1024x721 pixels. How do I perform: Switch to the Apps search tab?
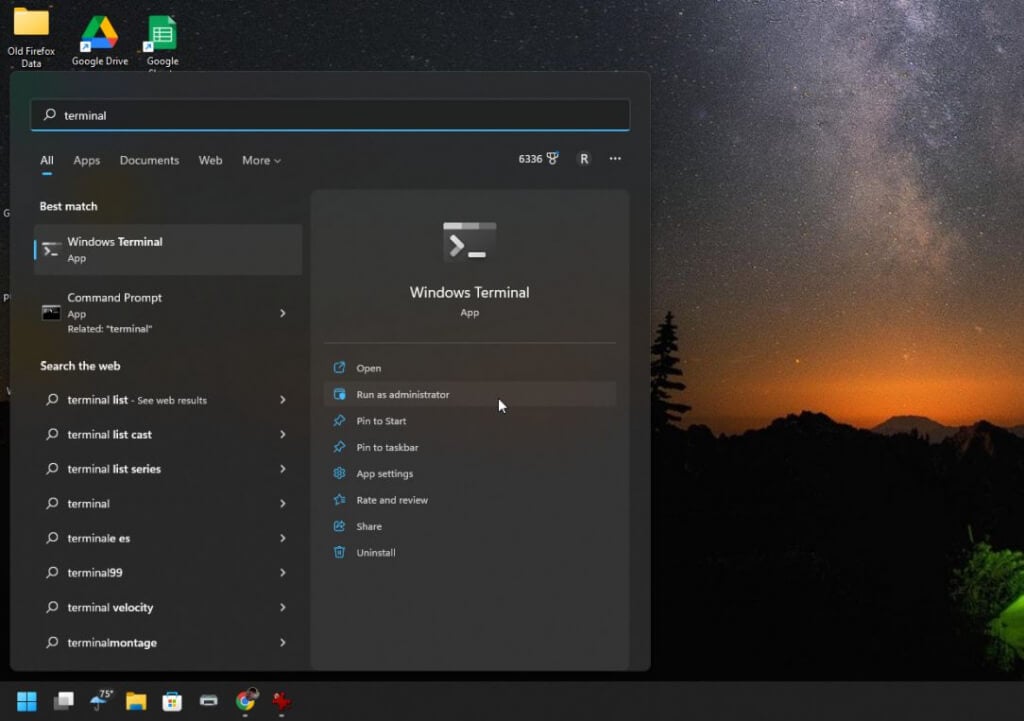pyautogui.click(x=86, y=160)
